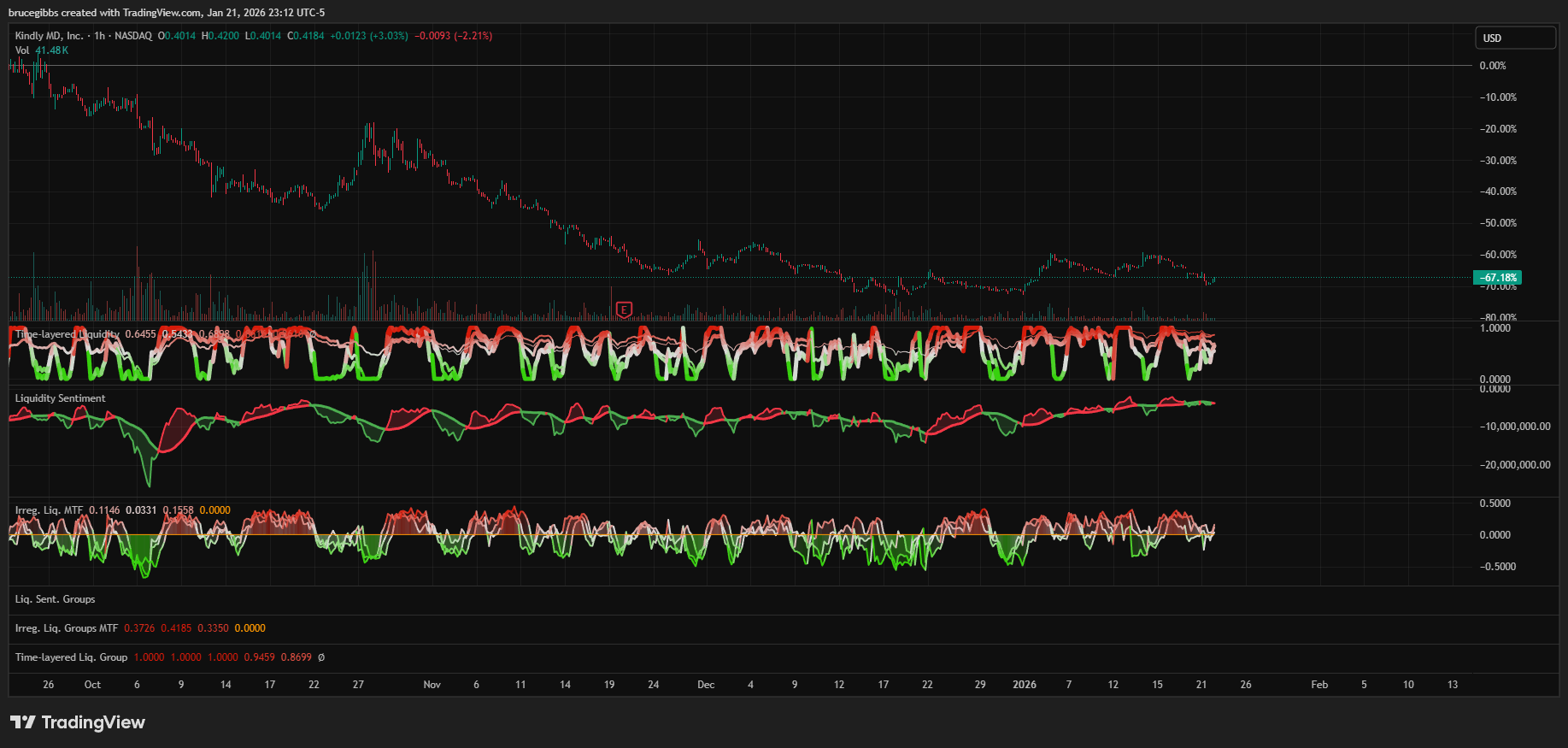Click the Liquidity Sentiment indicator title
This screenshot has height=748, width=1568.
pyautogui.click(x=60, y=398)
